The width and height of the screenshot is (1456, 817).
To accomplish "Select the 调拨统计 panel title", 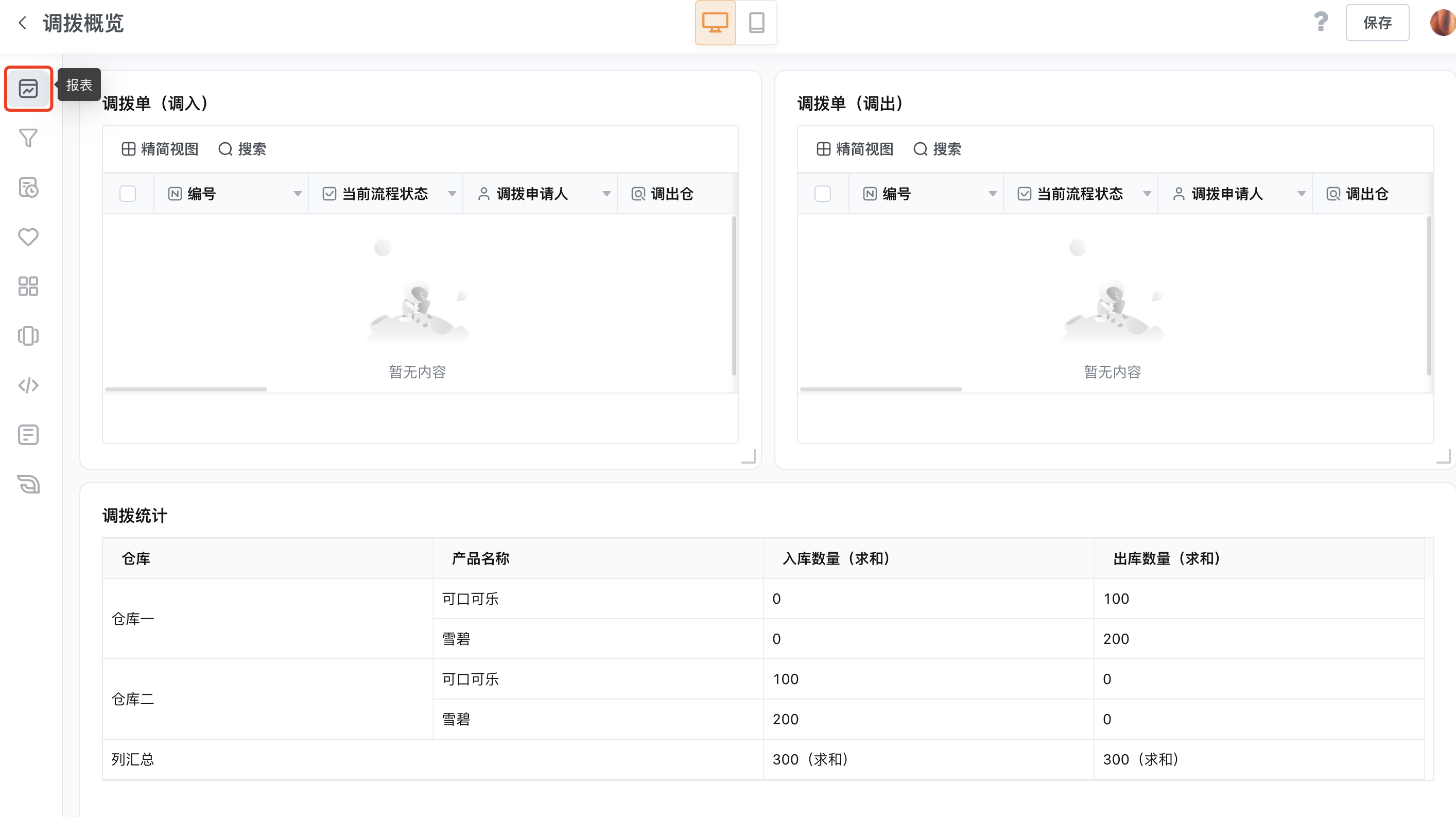I will click(x=134, y=516).
